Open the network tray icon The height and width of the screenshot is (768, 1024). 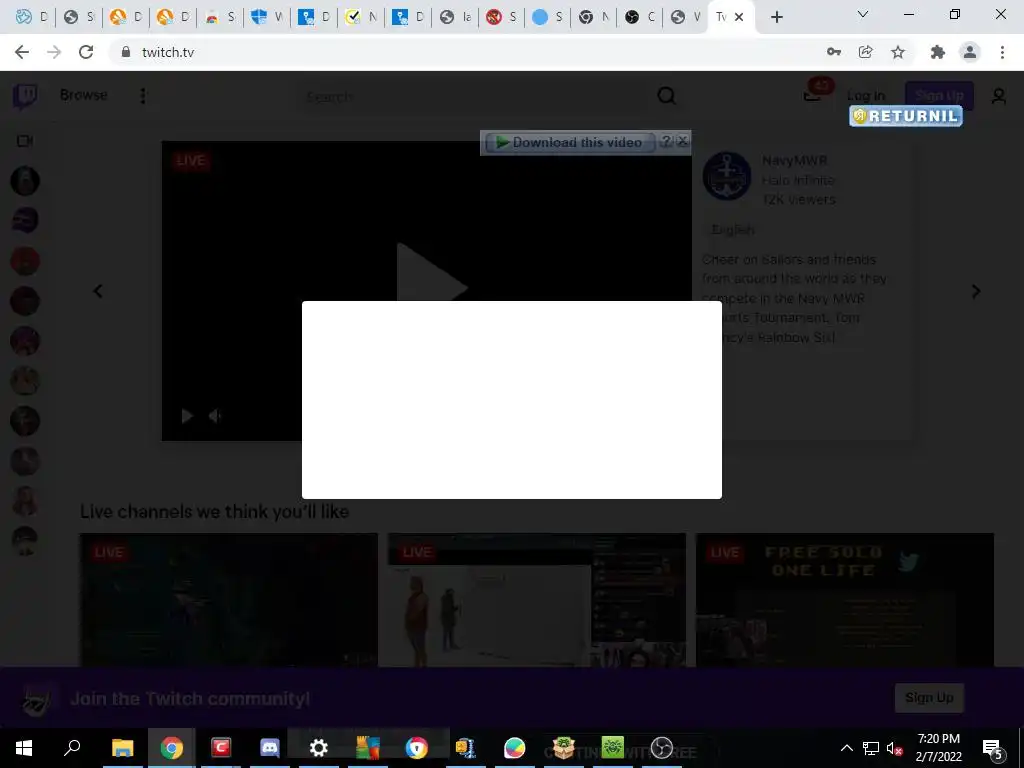coord(871,748)
